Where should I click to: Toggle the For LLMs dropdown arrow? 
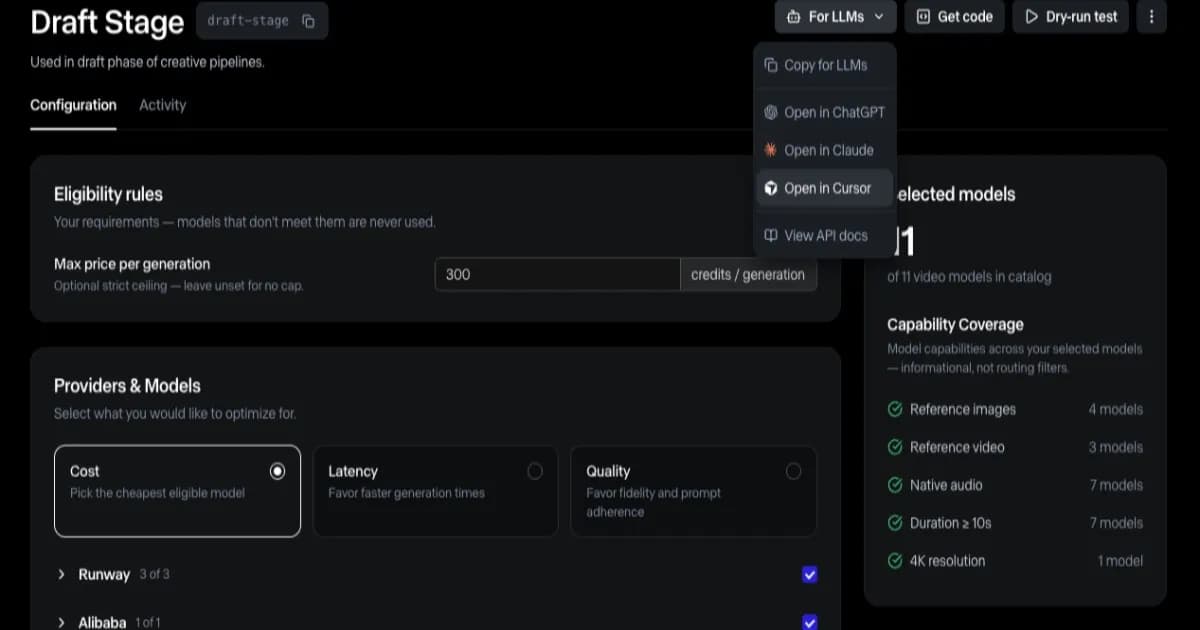[878, 17]
